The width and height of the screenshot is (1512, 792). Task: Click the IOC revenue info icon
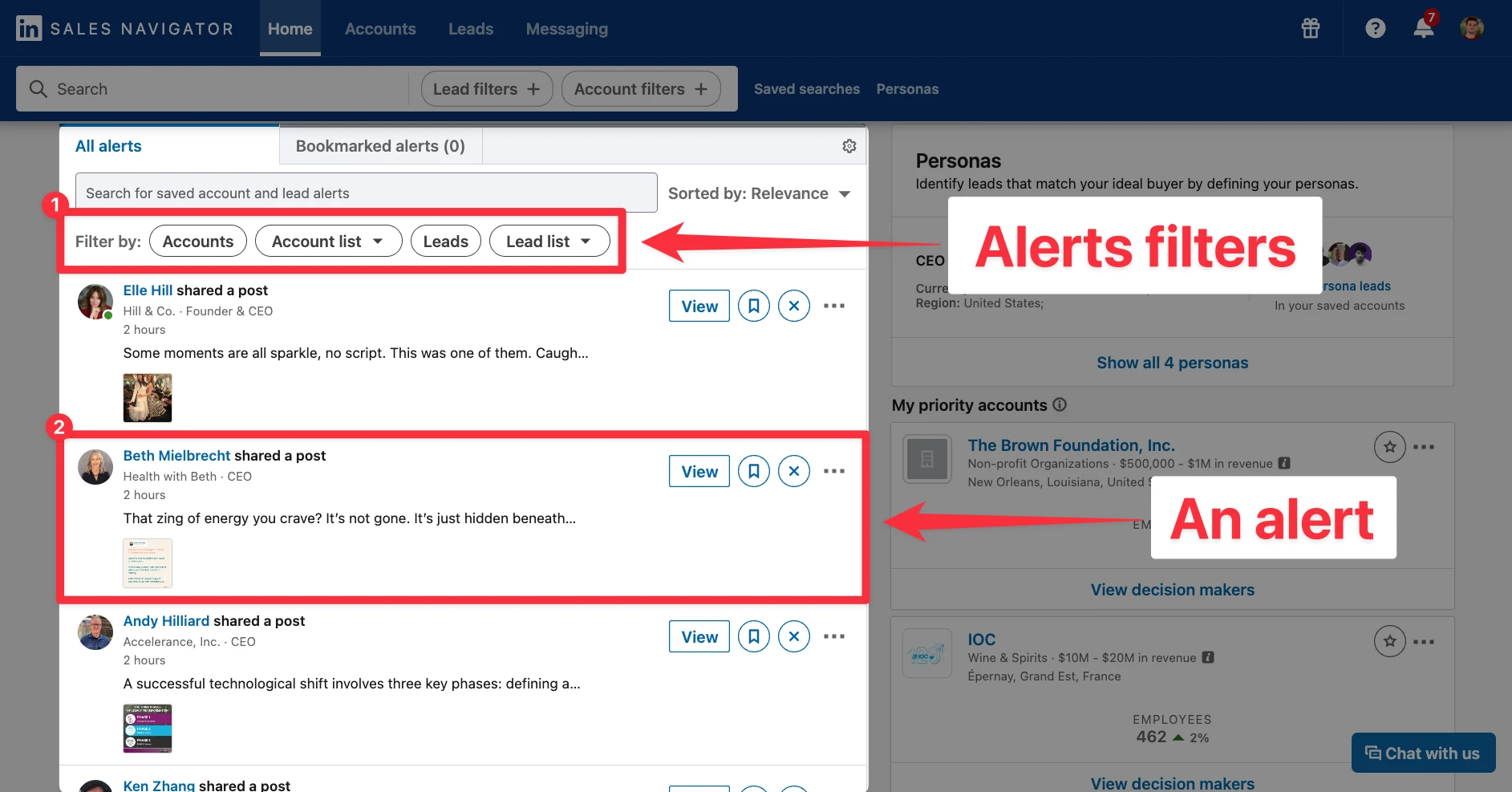1208,657
